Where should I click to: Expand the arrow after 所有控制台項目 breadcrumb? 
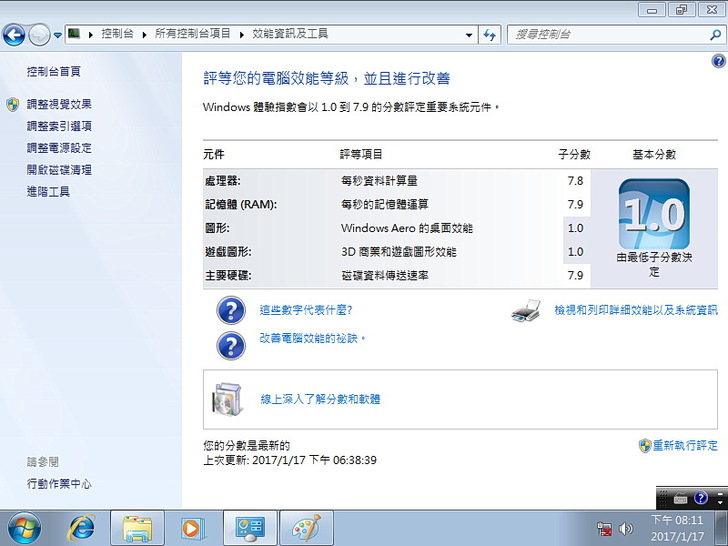242,34
